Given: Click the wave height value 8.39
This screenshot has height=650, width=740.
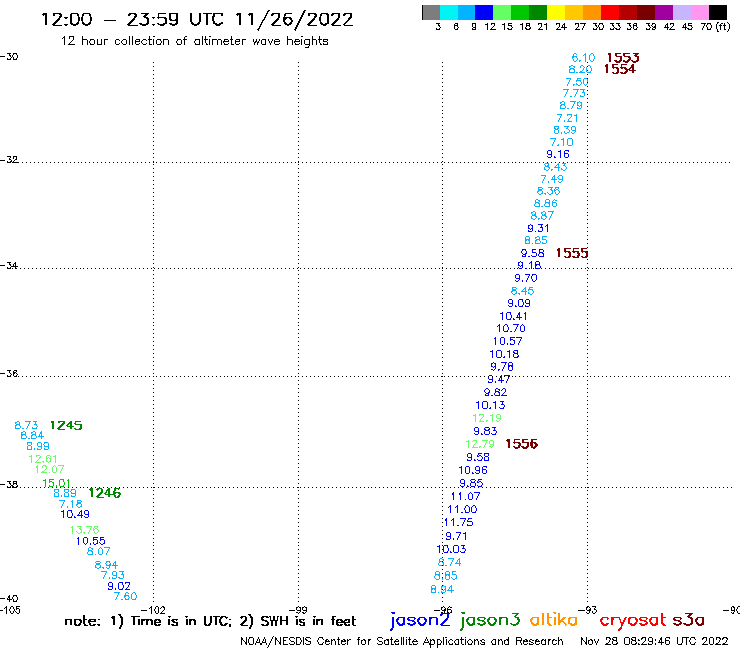Looking at the screenshot, I should click(565, 130).
